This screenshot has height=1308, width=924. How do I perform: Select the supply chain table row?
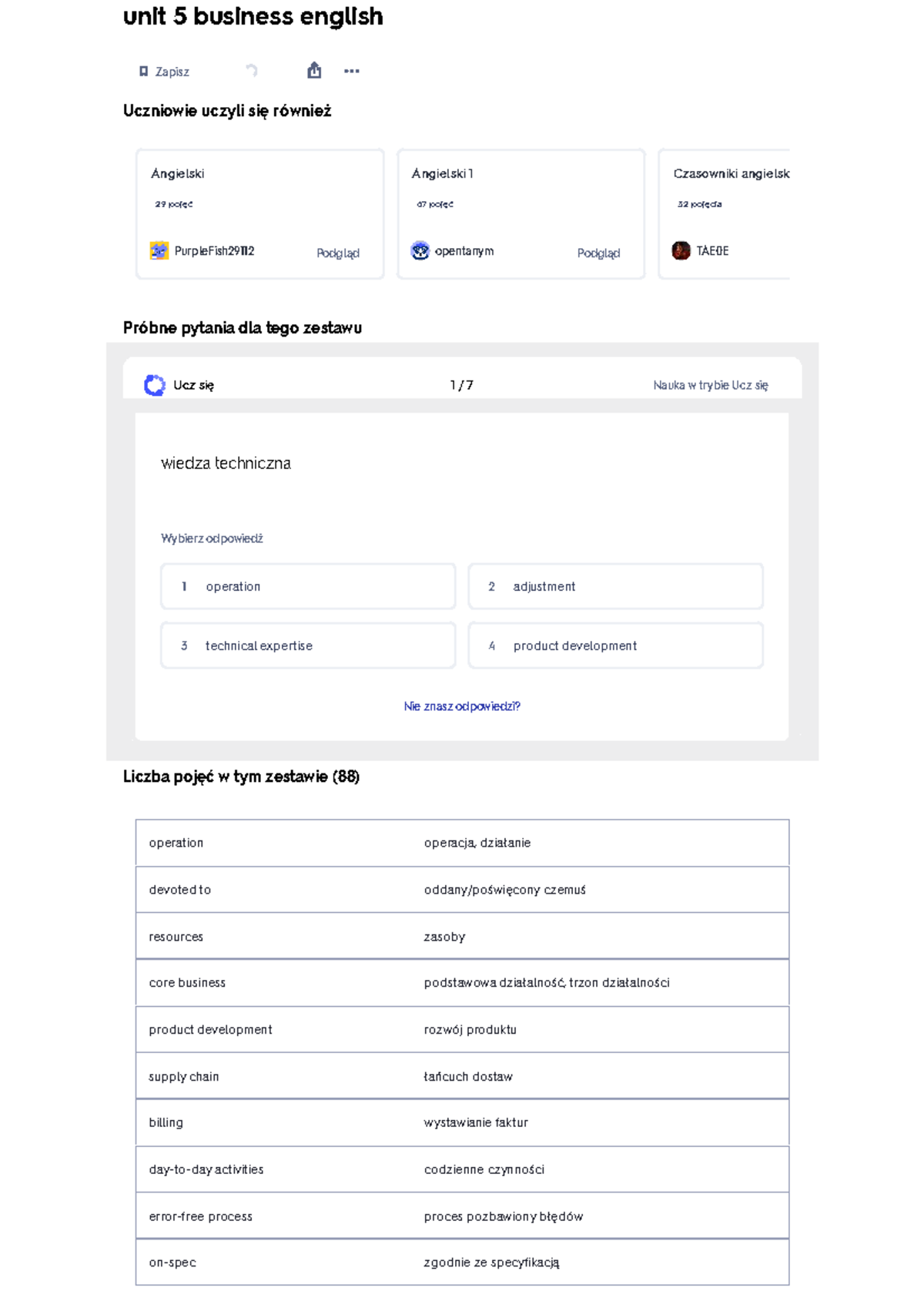[x=462, y=1076]
